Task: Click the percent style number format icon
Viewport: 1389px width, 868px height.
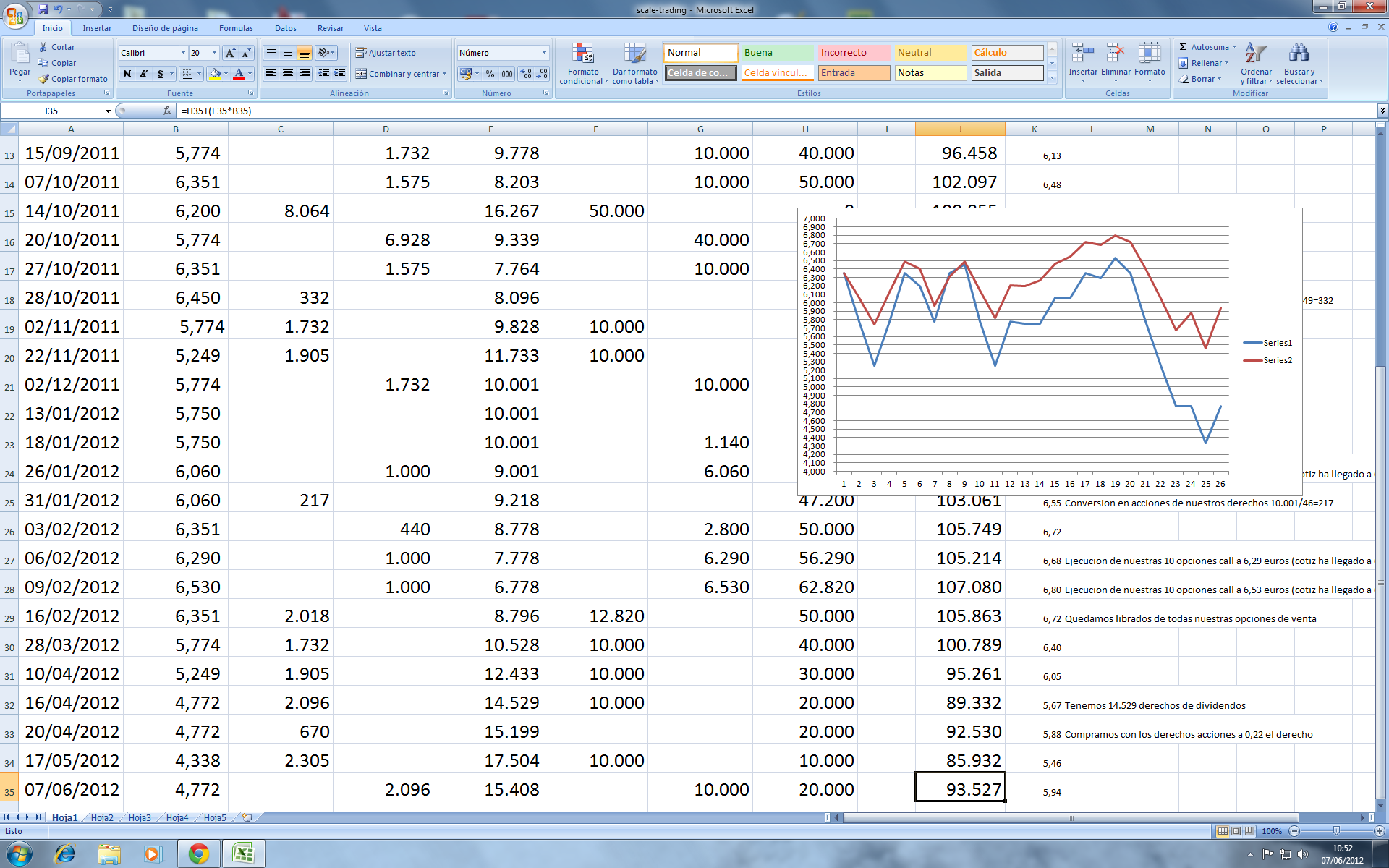Action: point(490,74)
